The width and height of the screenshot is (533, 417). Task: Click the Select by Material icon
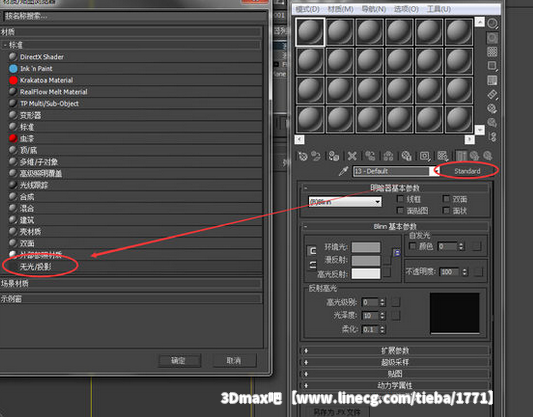point(492,122)
